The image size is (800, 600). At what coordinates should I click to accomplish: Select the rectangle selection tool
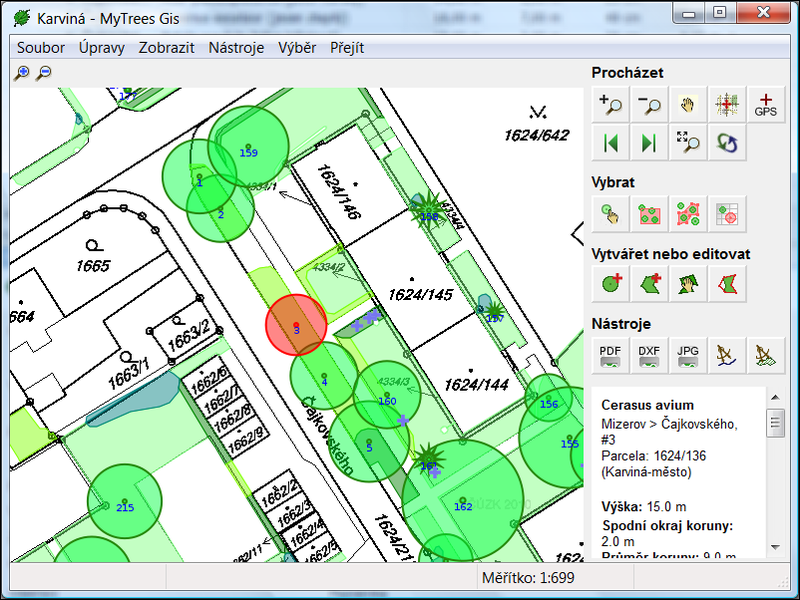649,214
